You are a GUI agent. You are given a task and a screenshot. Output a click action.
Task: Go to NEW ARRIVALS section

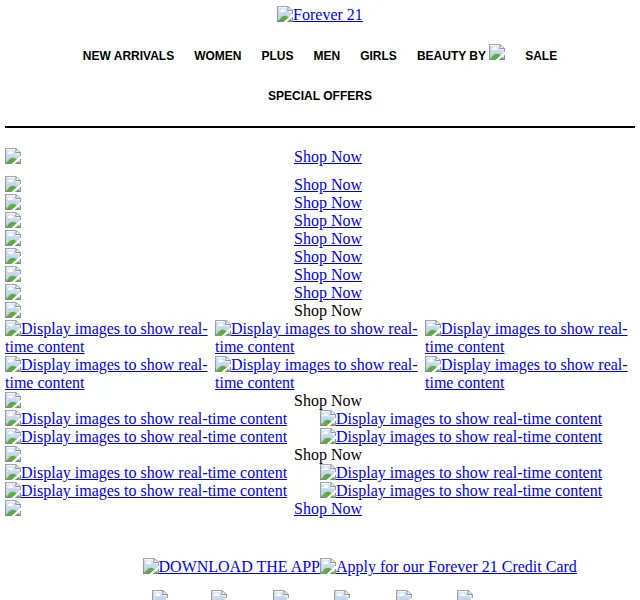point(128,56)
